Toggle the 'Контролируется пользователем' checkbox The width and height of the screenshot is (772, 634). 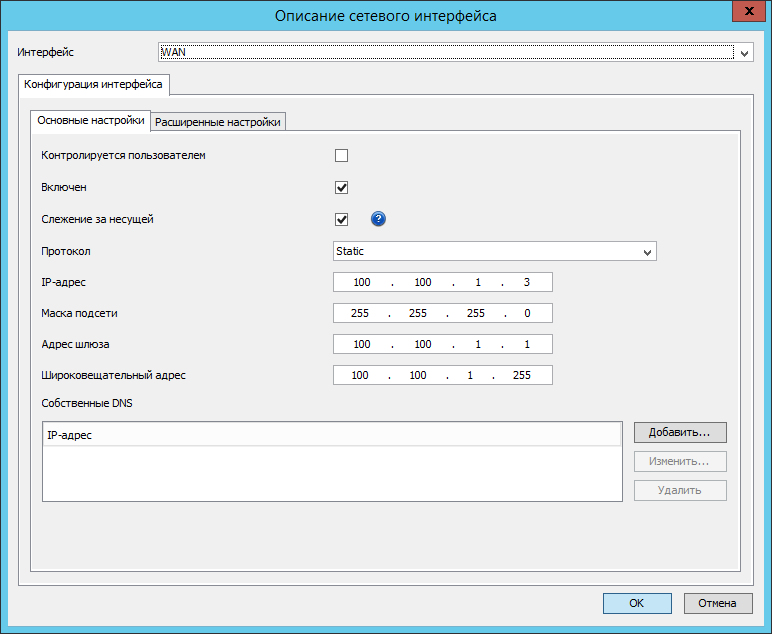(x=341, y=155)
